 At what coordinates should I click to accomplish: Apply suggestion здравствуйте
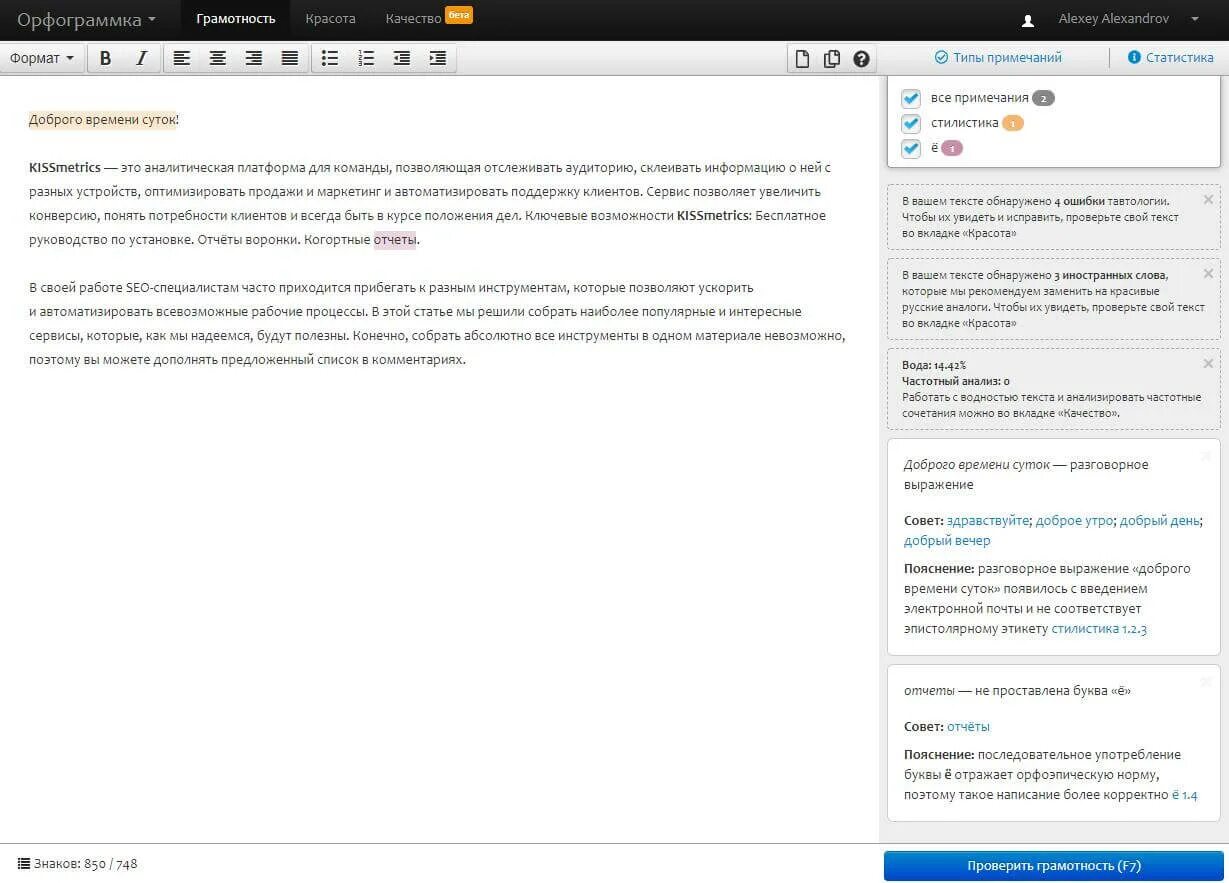tap(988, 521)
